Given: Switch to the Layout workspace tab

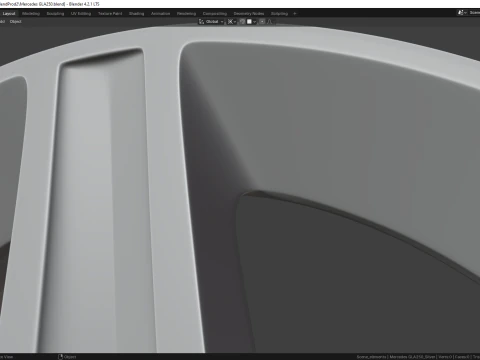Looking at the screenshot, I should click(9, 14).
